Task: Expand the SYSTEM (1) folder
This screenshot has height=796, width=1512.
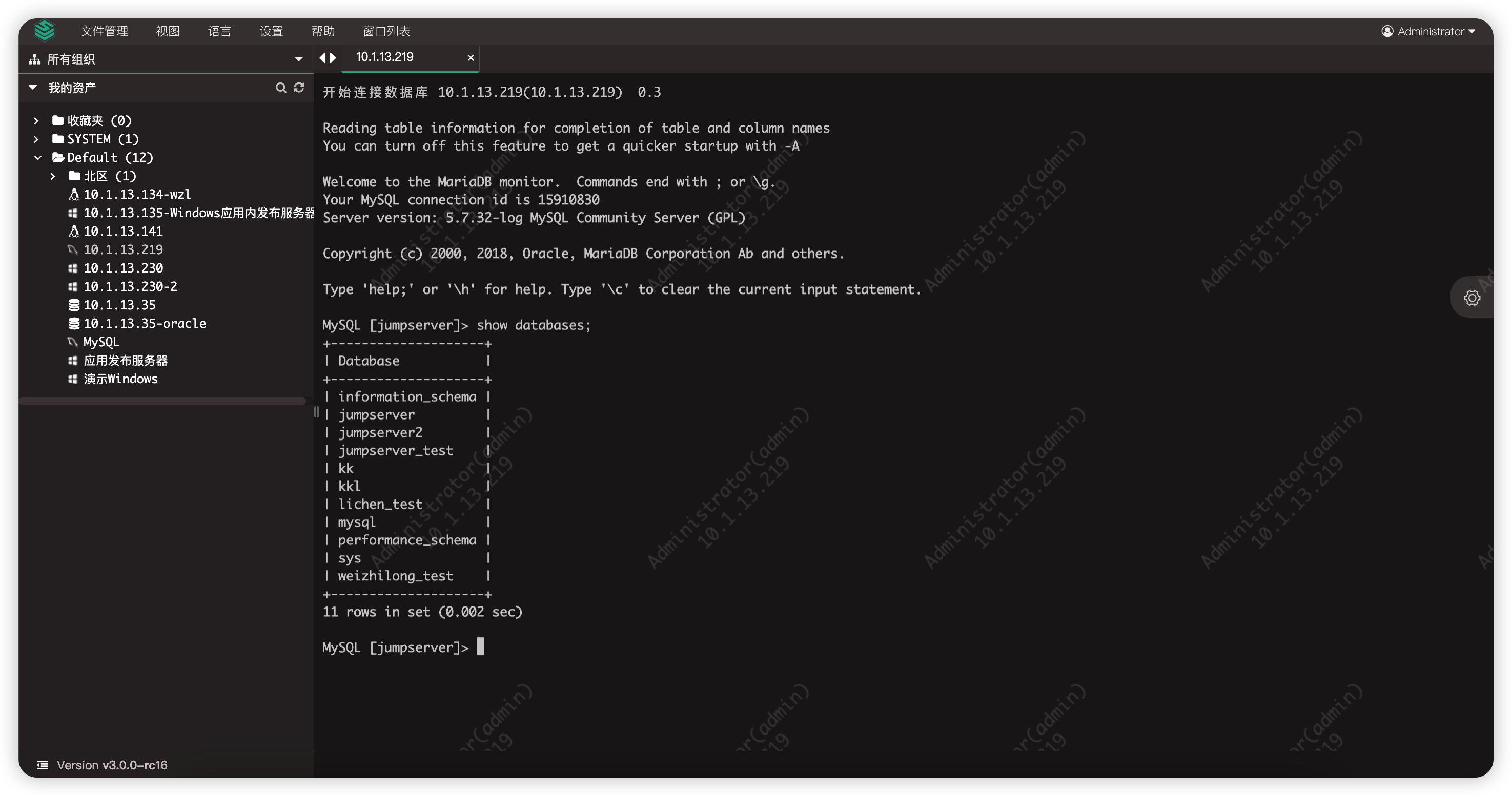Action: (x=36, y=139)
